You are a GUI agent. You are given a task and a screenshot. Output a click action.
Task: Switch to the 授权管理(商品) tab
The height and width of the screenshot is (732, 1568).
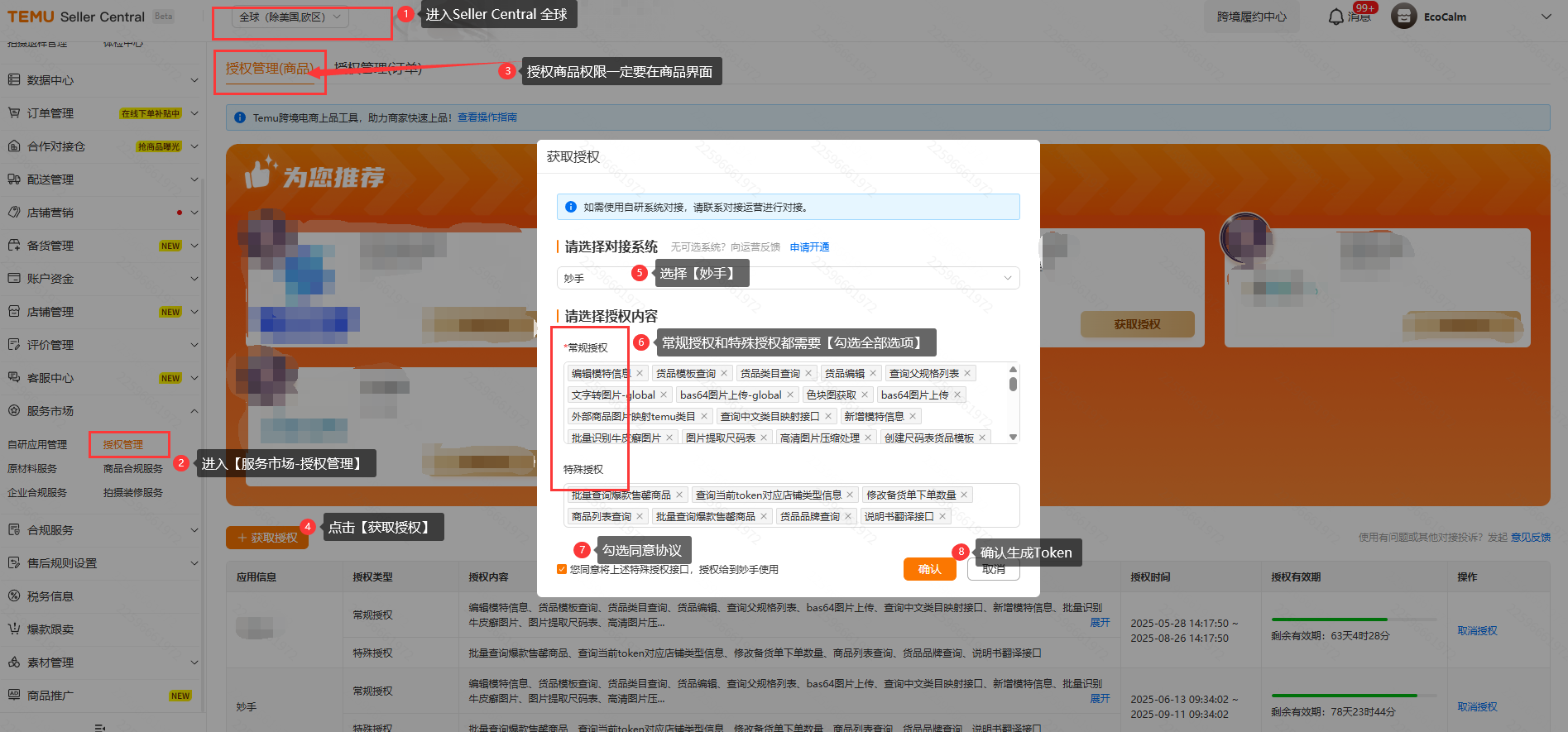point(270,69)
